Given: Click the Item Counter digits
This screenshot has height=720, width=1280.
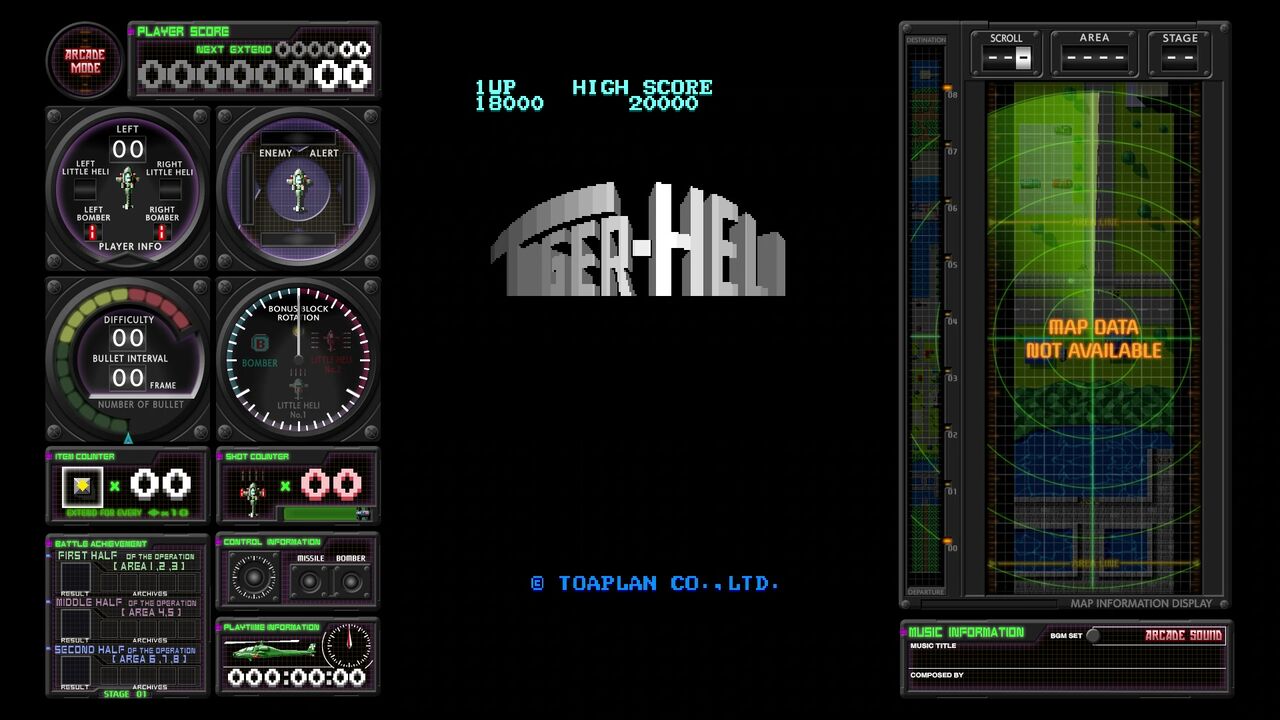Looking at the screenshot, I should click(161, 486).
